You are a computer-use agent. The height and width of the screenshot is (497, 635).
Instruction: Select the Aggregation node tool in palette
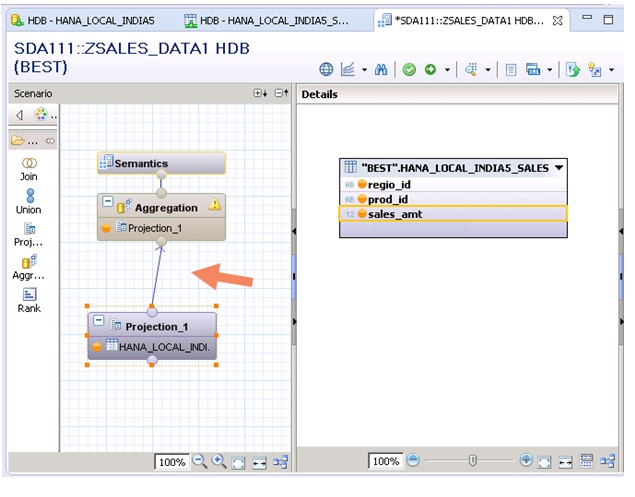(29, 268)
